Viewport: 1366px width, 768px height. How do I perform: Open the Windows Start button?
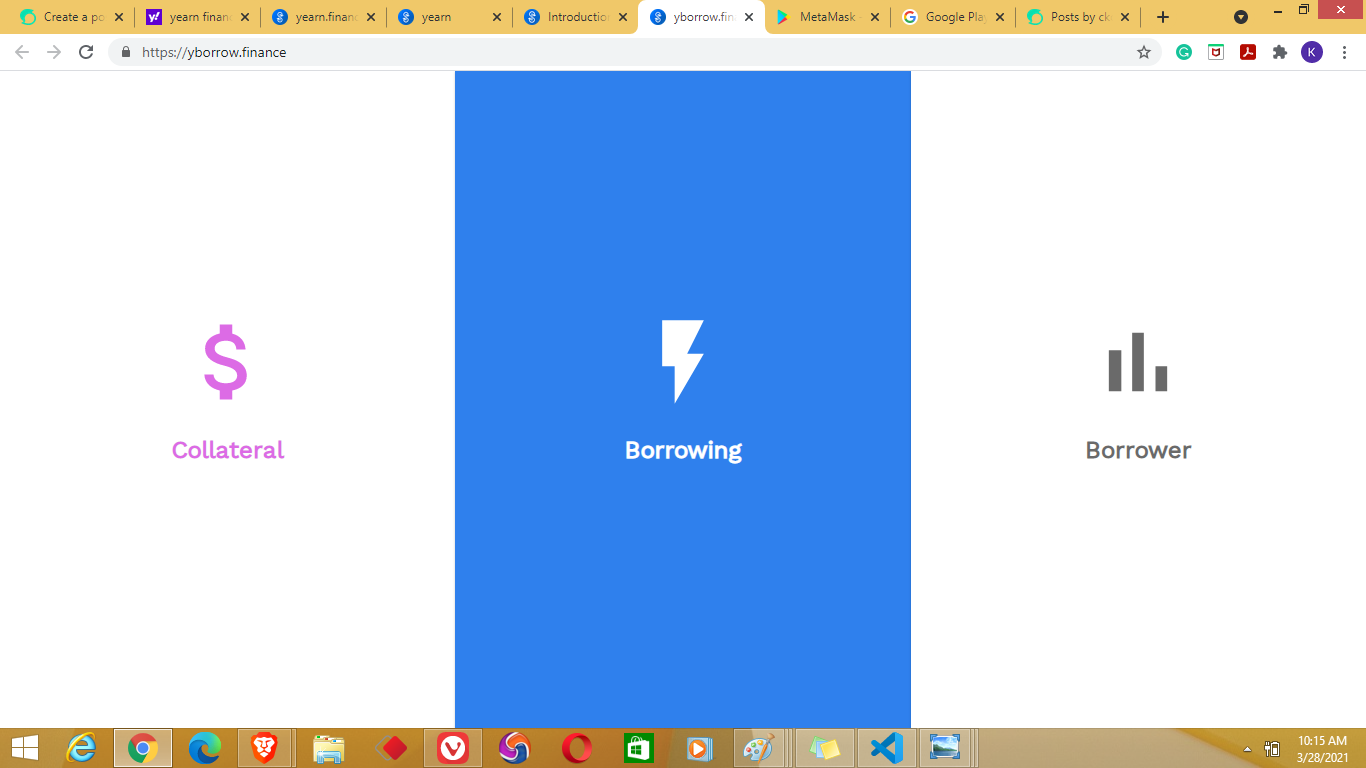click(24, 748)
